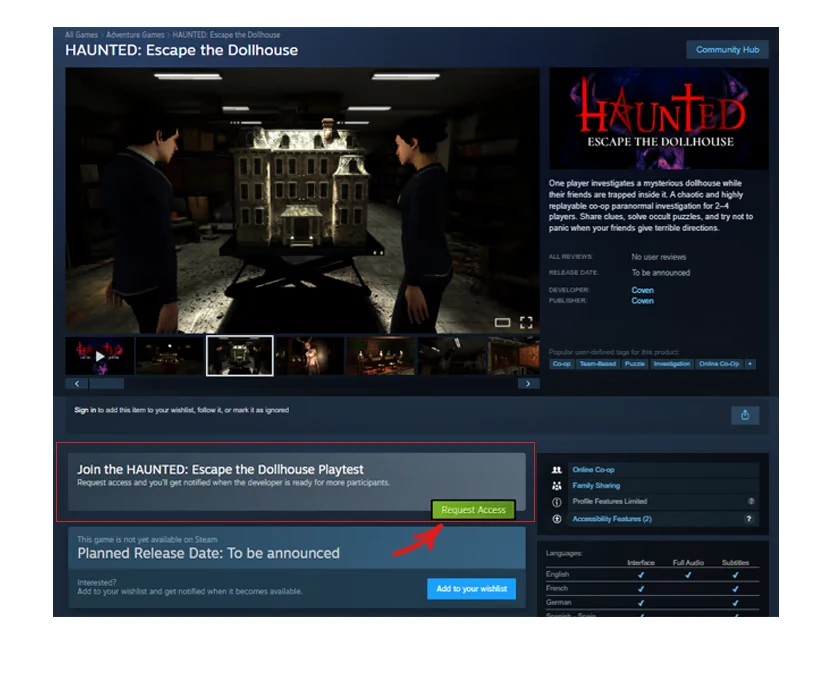The width and height of the screenshot is (832, 676).
Task: Open the Coven developer link
Action: 643,290
